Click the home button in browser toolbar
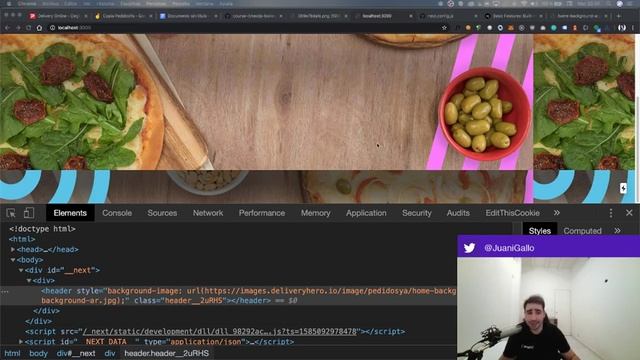The height and width of the screenshot is (360, 640). point(39,28)
